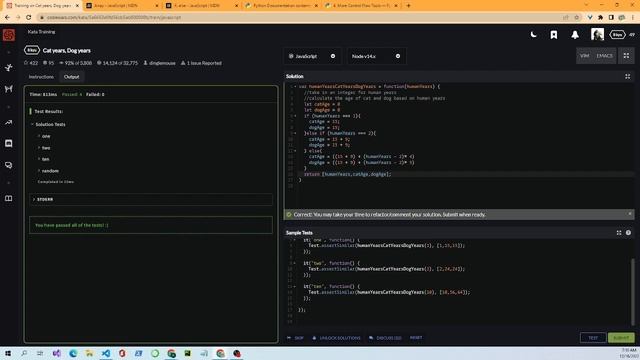Click 'You have passed all of the tests!' message
The width and height of the screenshot is (640, 360).
pyautogui.click(x=72, y=225)
